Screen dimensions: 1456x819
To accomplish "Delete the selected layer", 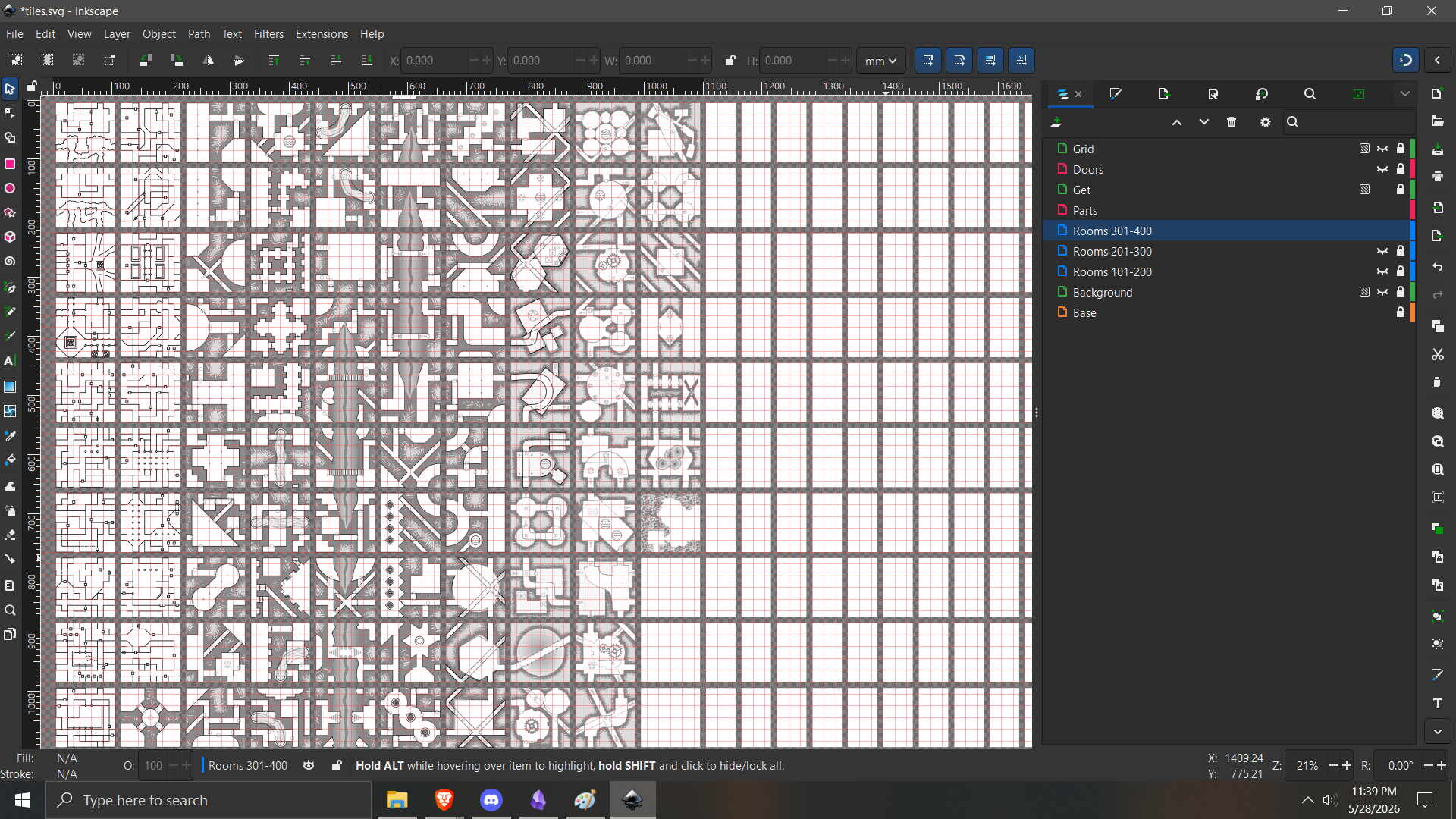I will click(x=1232, y=122).
